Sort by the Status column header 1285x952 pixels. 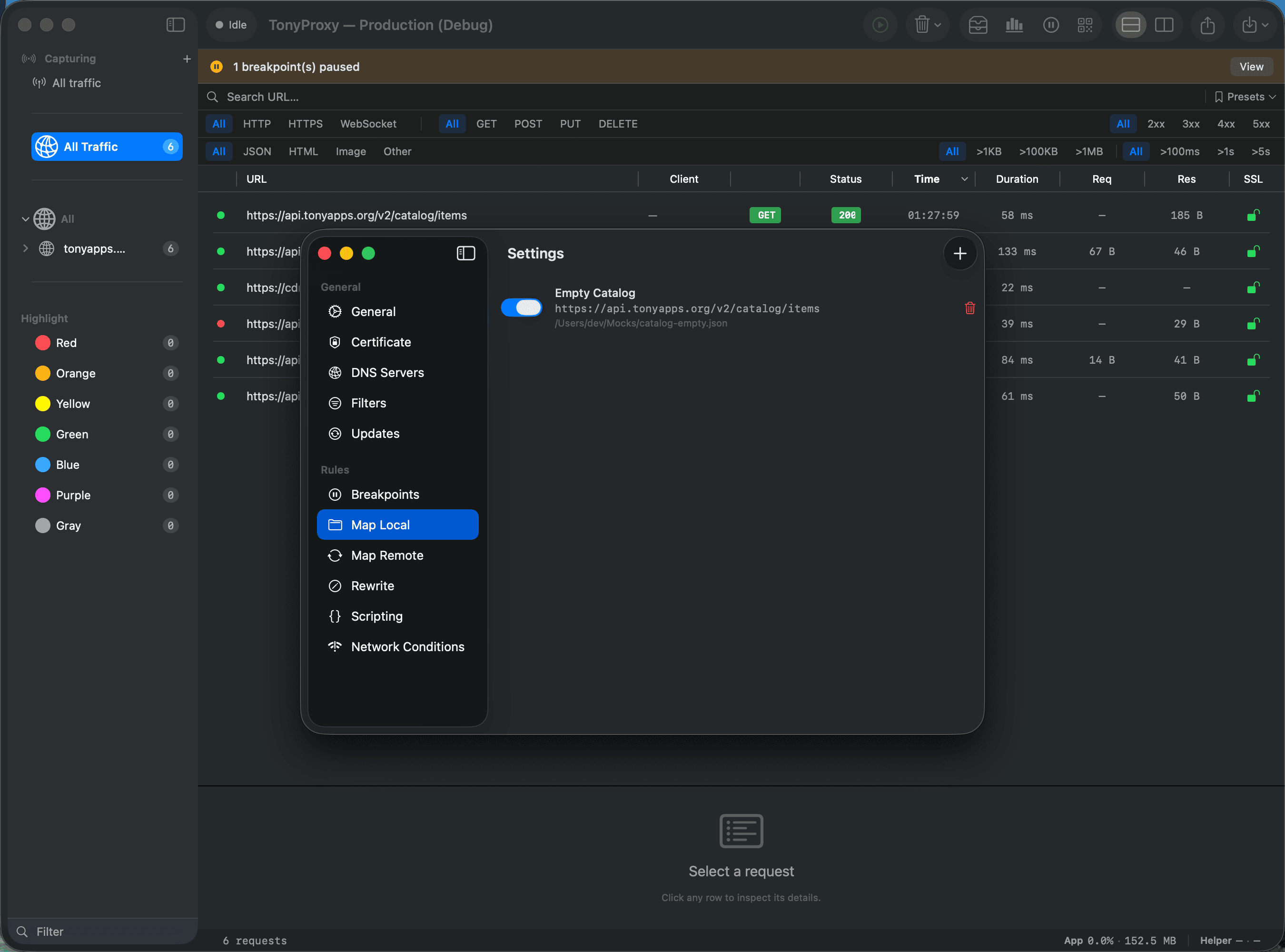pos(845,179)
